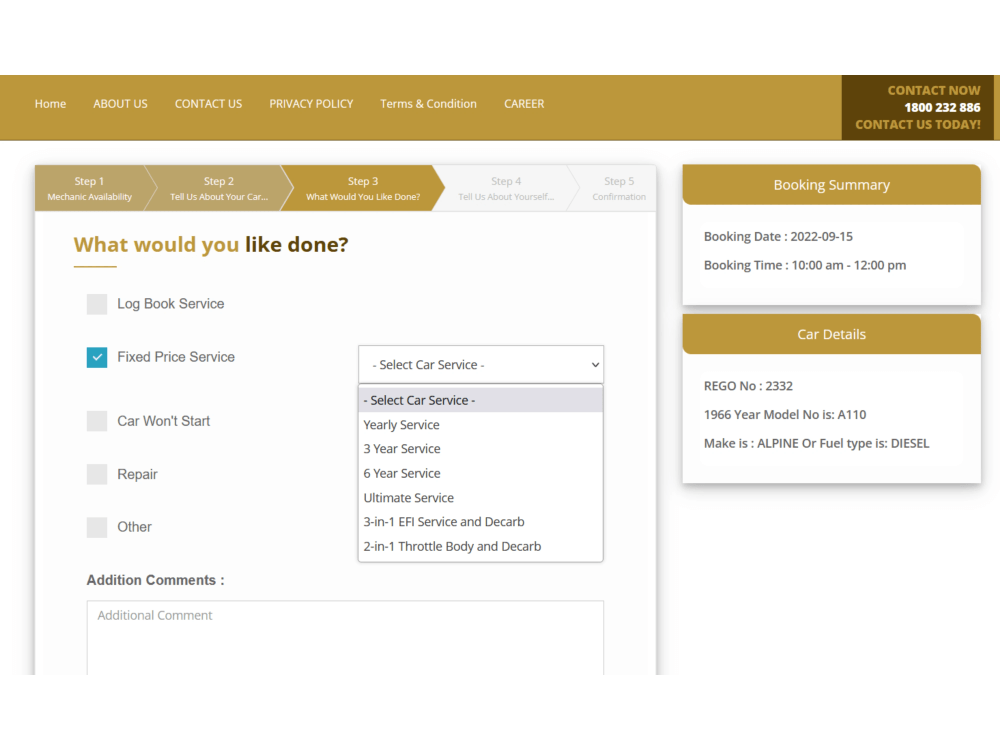The width and height of the screenshot is (1000, 750).
Task: Click the REGO No : 2332 text
Action: tap(748, 386)
